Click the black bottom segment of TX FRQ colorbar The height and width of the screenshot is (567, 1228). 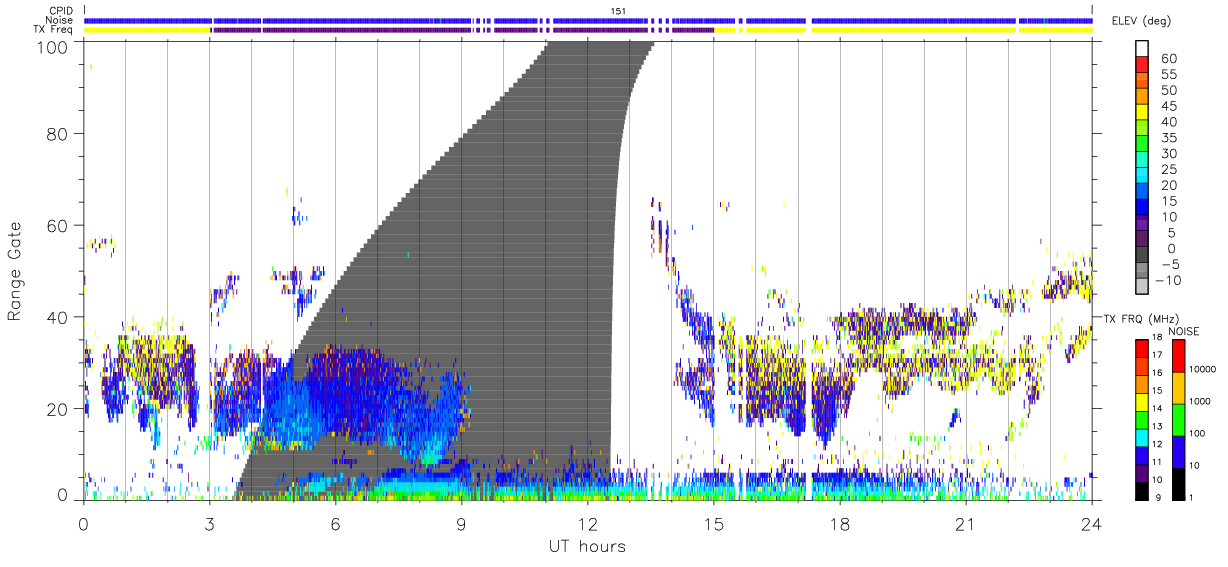[x=1140, y=491]
